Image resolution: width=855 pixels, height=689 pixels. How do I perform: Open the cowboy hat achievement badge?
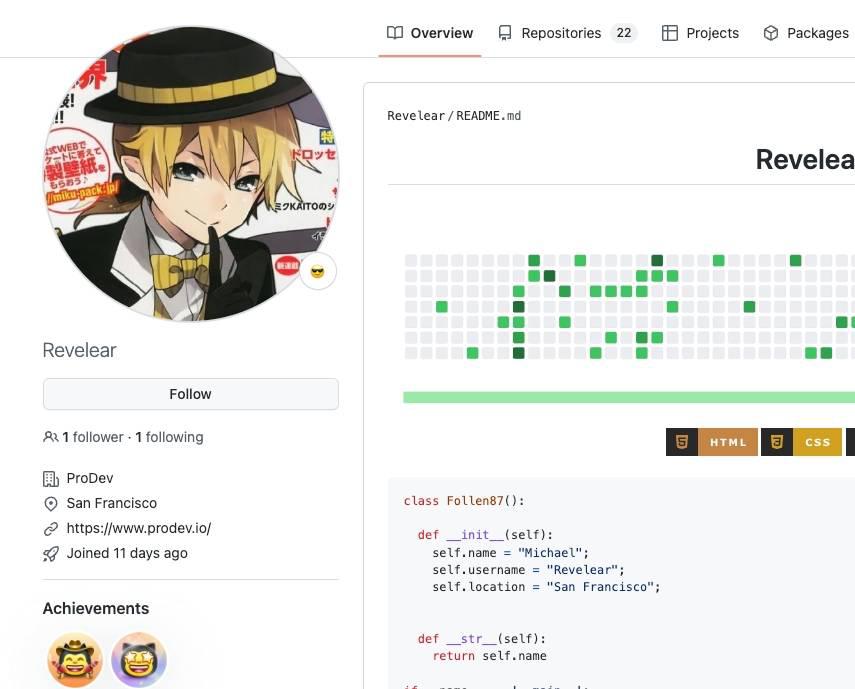point(75,660)
